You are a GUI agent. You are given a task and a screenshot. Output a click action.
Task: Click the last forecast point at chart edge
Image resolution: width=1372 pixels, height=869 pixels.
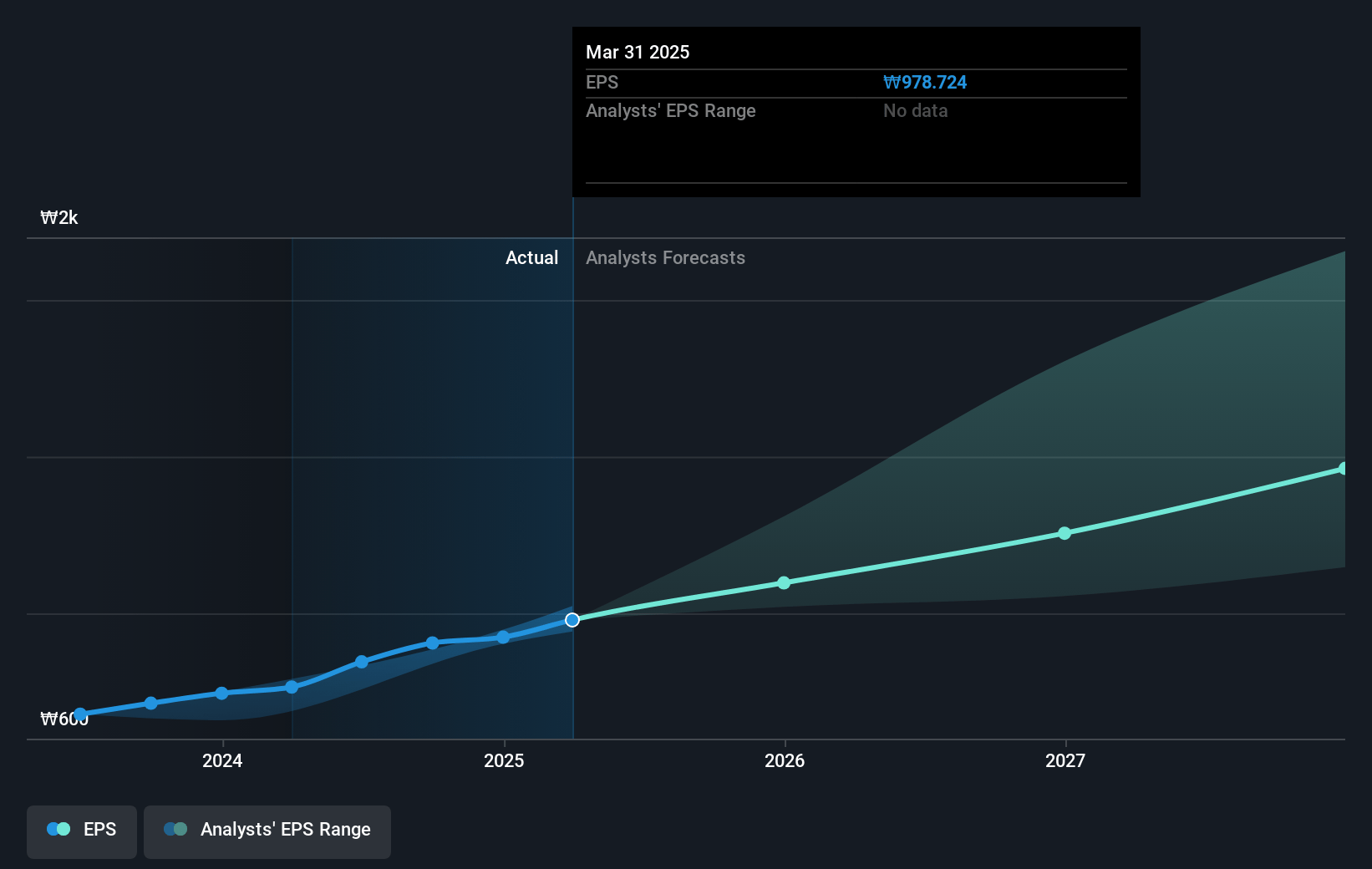coord(1343,469)
